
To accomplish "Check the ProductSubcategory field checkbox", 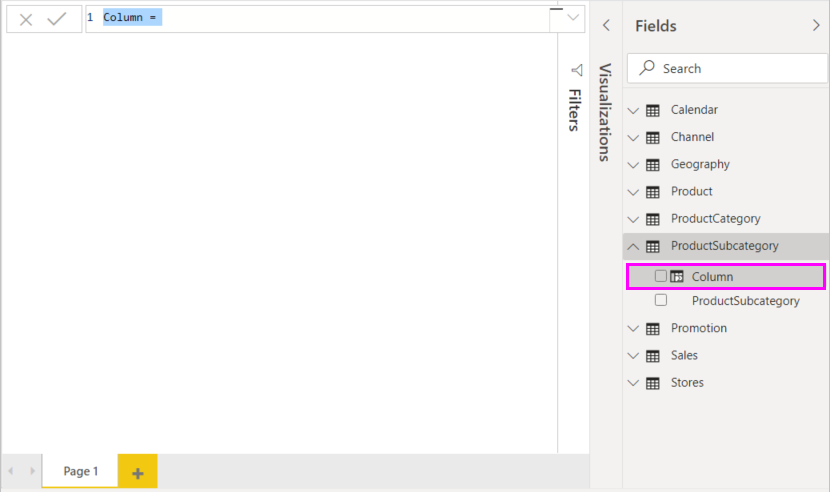I will [661, 300].
